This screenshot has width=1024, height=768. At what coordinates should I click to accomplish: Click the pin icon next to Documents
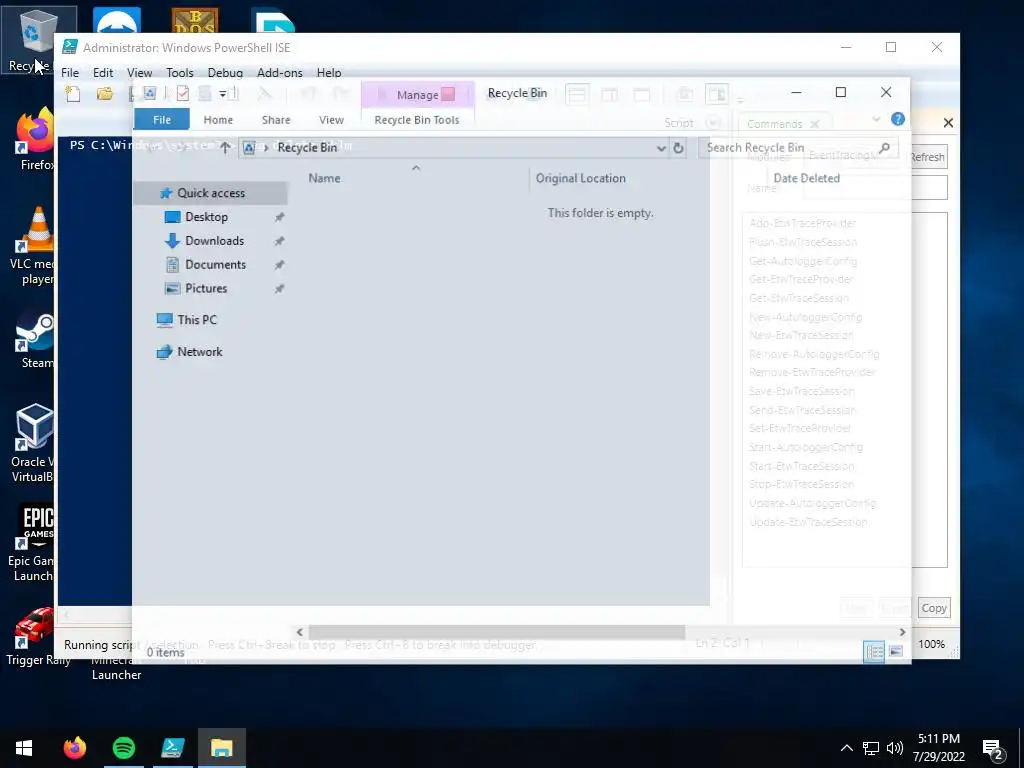point(279,264)
